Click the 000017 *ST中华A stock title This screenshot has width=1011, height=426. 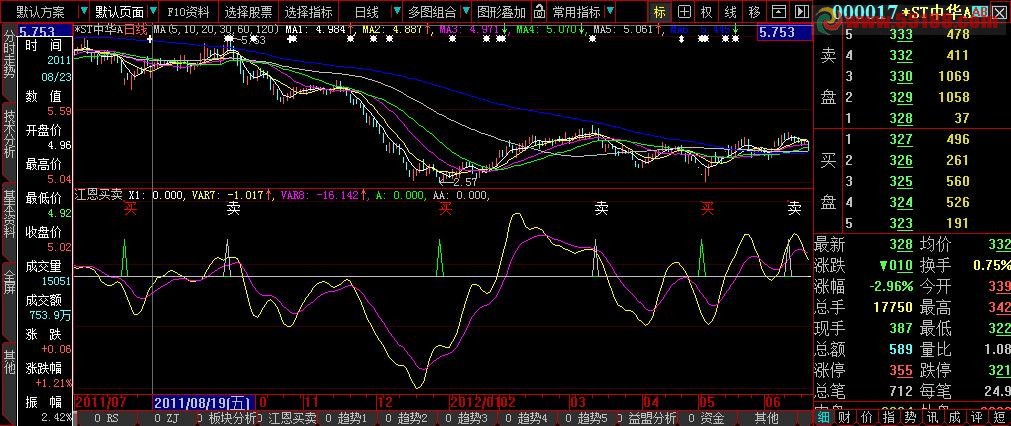(903, 12)
